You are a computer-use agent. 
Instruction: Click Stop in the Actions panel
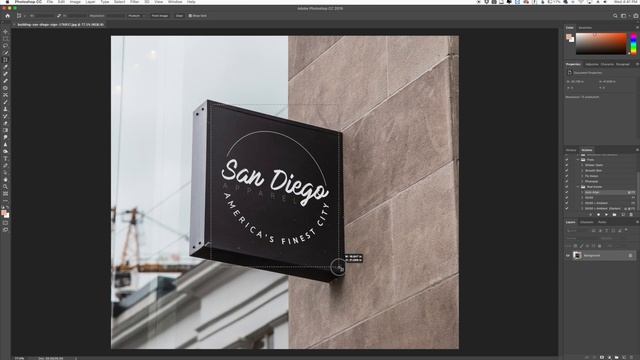(x=590, y=215)
